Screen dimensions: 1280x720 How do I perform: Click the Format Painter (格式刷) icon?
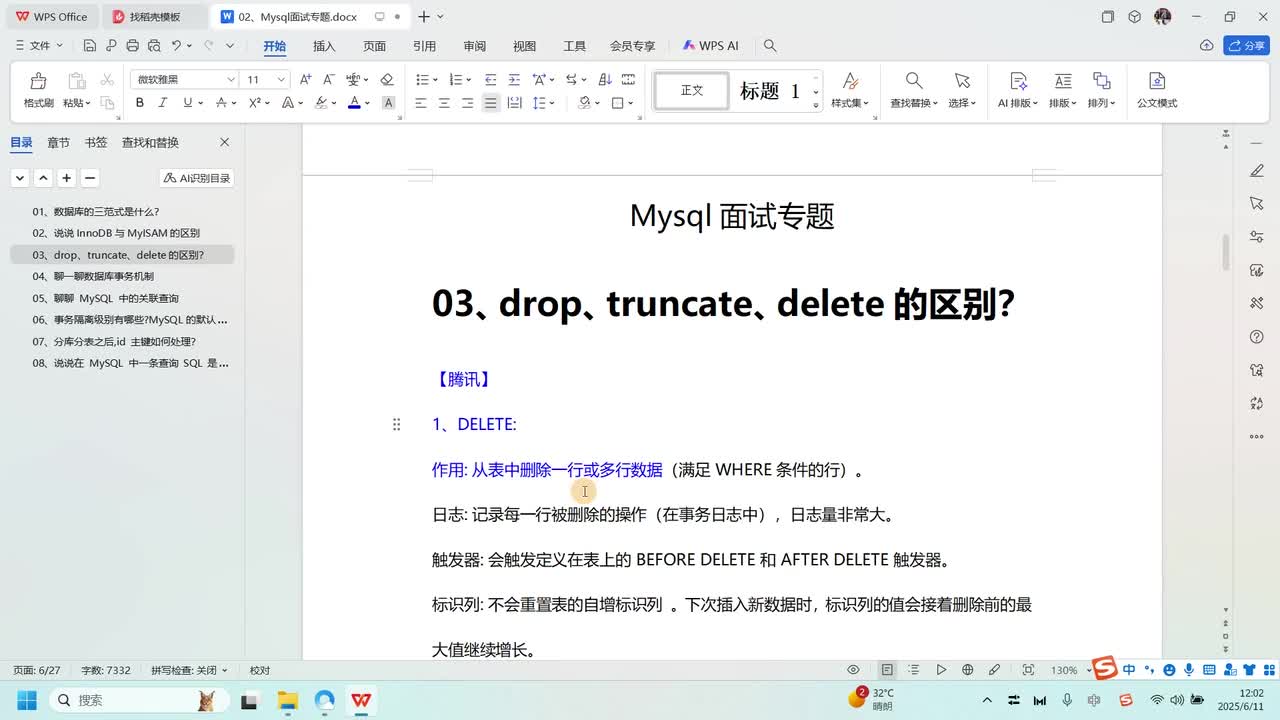38,81
